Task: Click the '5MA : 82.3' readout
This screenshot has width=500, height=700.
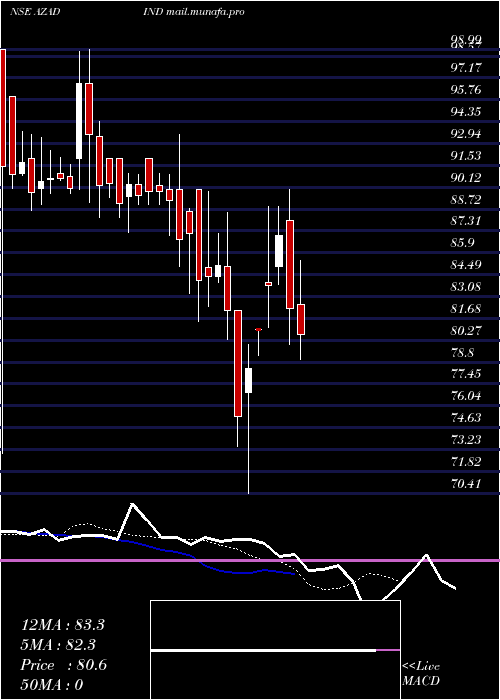Action: pos(58,645)
